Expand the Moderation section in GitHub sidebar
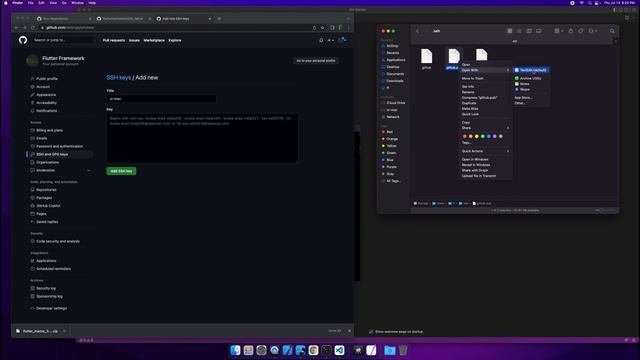Image resolution: width=640 pixels, height=360 pixels. click(x=89, y=170)
